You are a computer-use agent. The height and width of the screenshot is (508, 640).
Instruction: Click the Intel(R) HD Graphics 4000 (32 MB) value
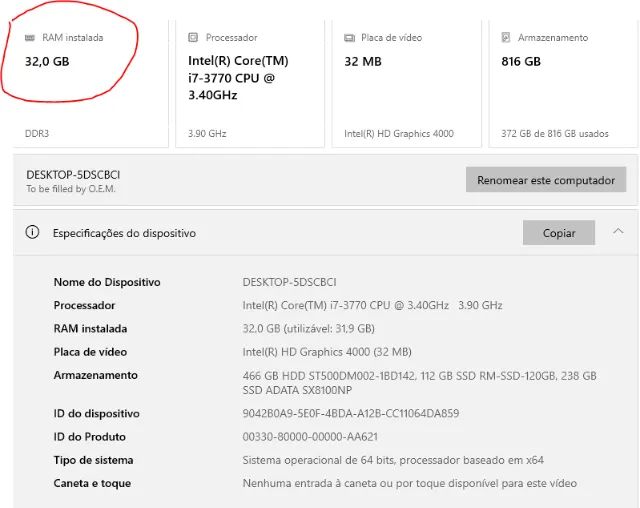tap(327, 352)
